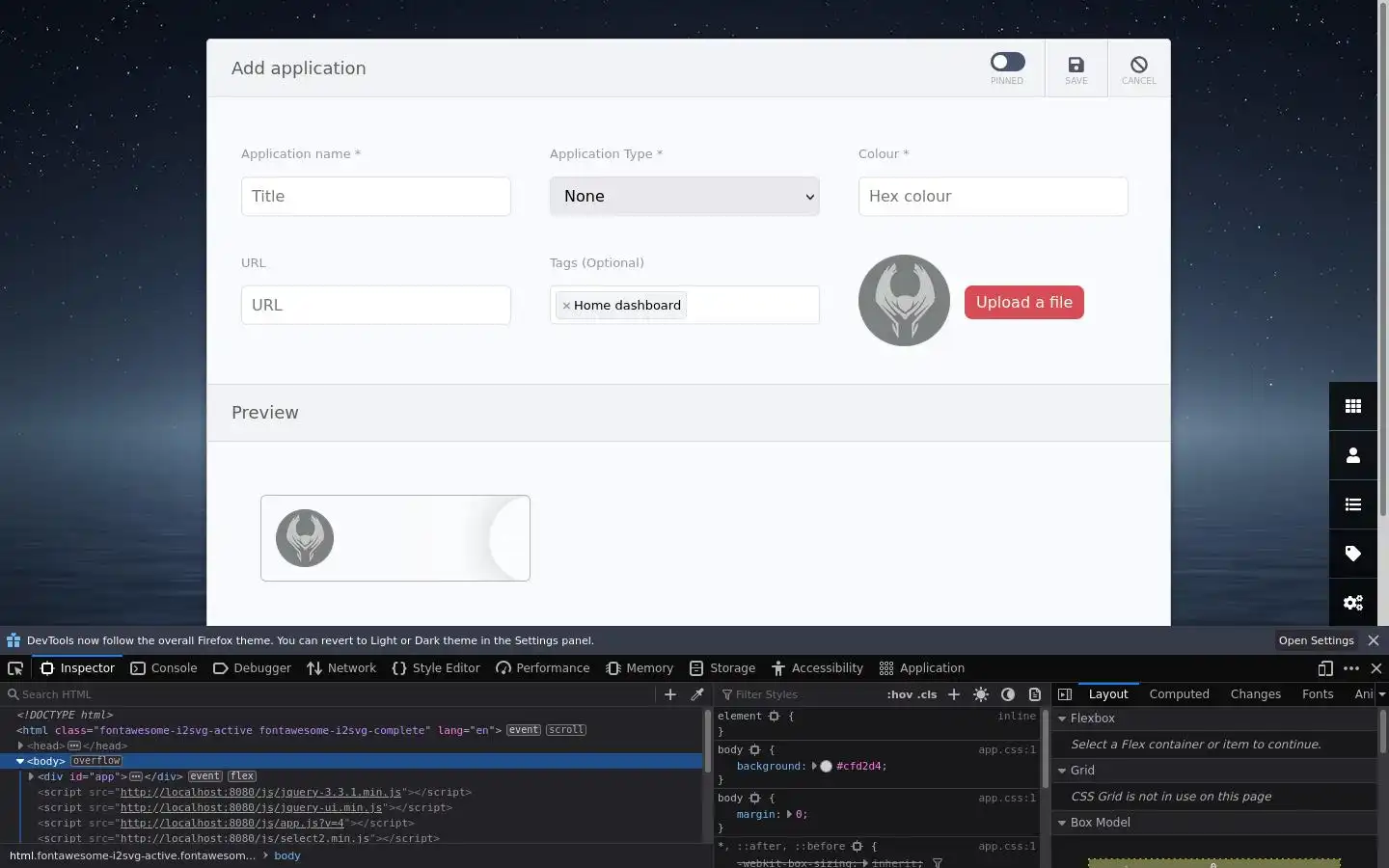1389x868 pixels.
Task: Open the tag icon in sidebar
Action: point(1353,554)
